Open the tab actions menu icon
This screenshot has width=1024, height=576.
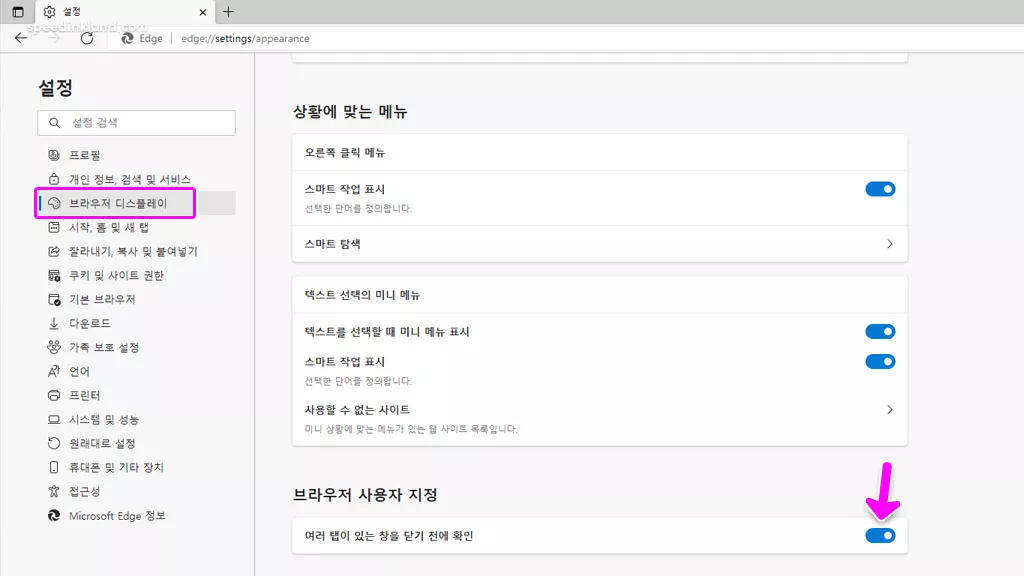tap(18, 12)
